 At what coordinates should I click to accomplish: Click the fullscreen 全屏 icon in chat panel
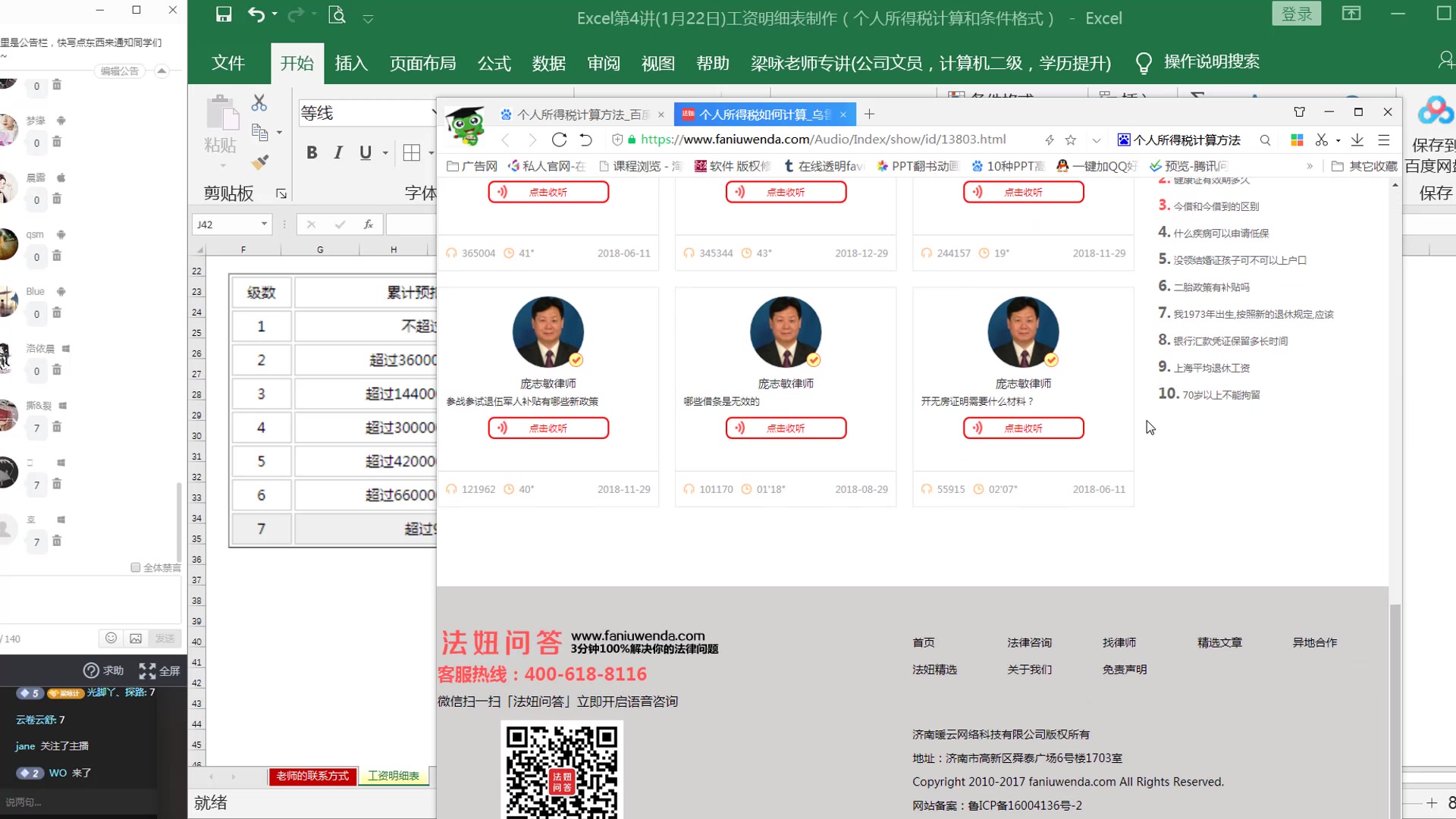pos(159,670)
